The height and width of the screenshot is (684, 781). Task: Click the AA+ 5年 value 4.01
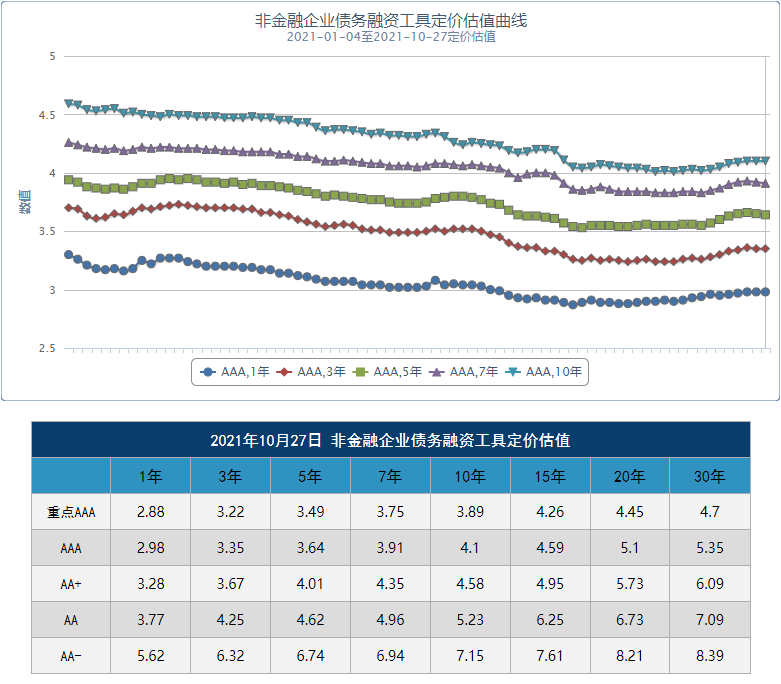[310, 583]
